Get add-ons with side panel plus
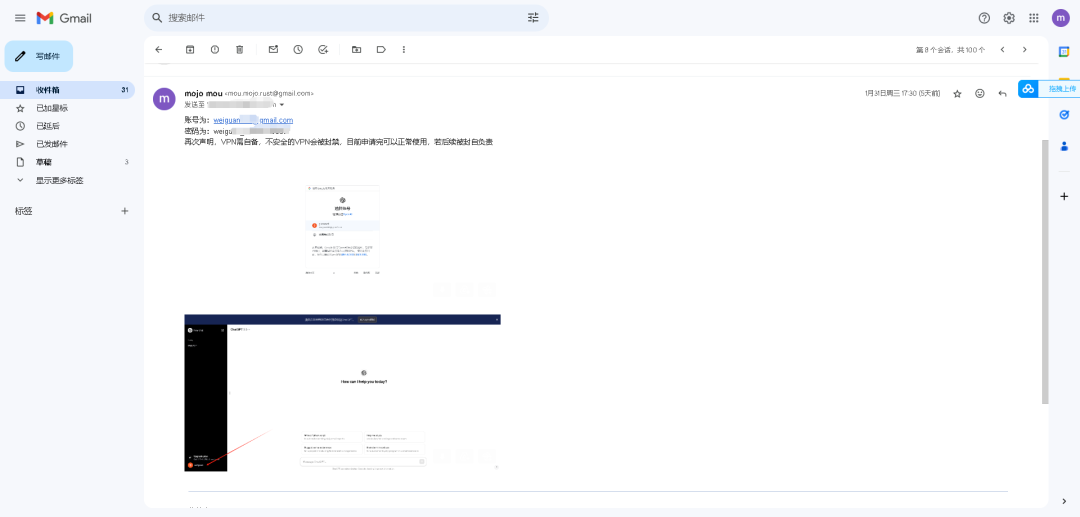 pyautogui.click(x=1064, y=196)
